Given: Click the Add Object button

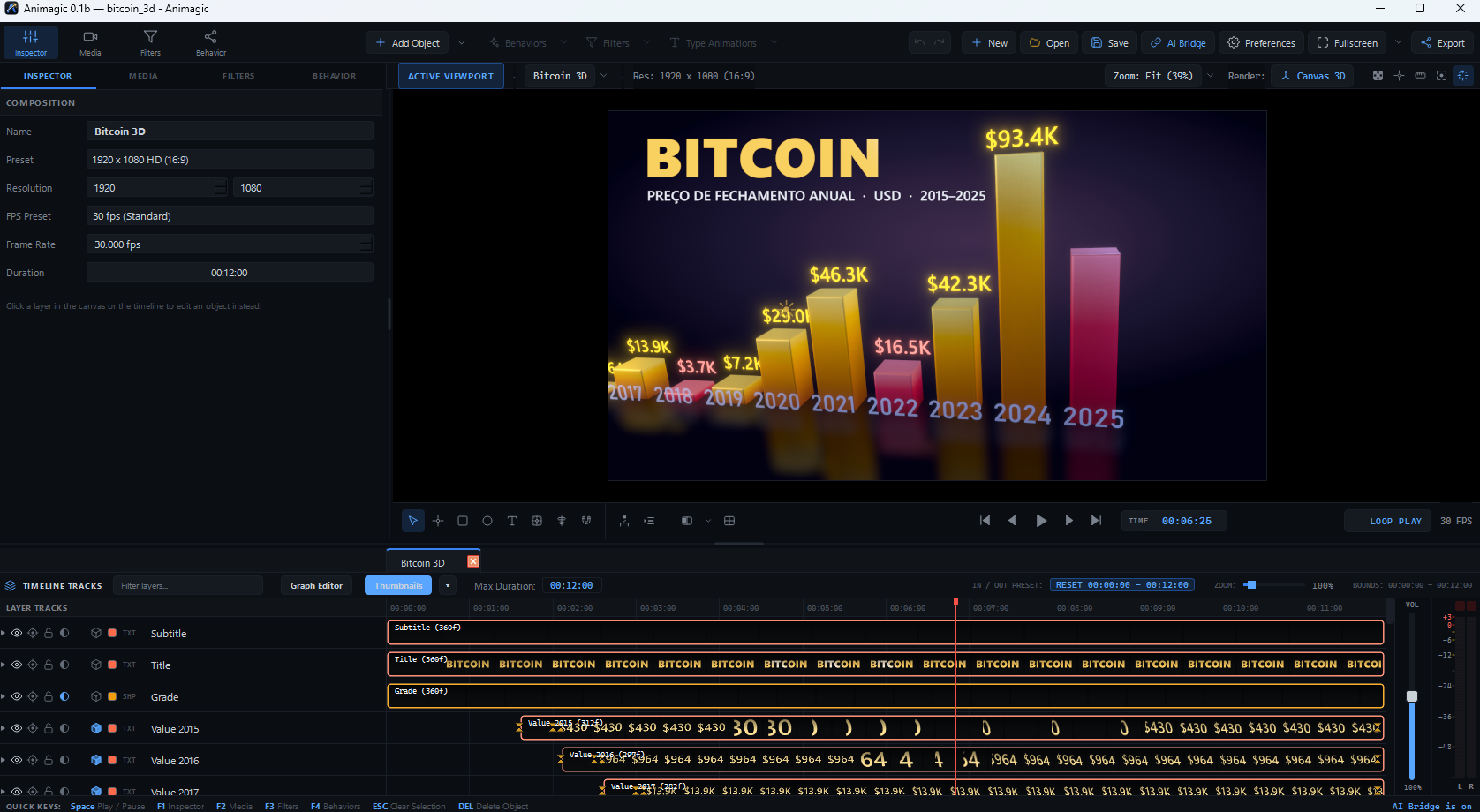Looking at the screenshot, I should [407, 42].
